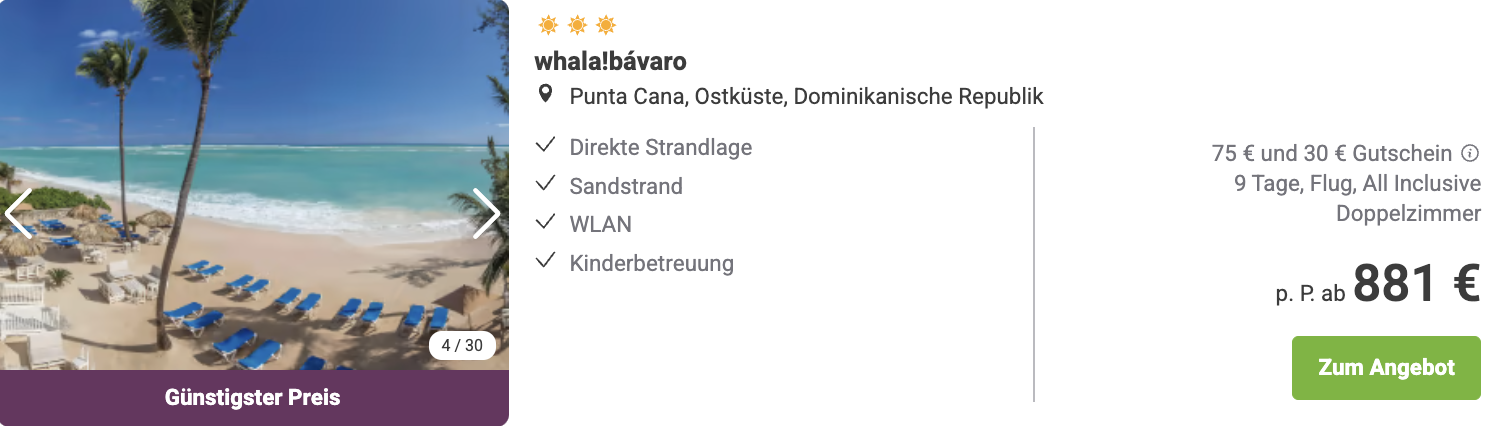Show the next hotel photo with right arrow
The image size is (1496, 426).
(486, 213)
